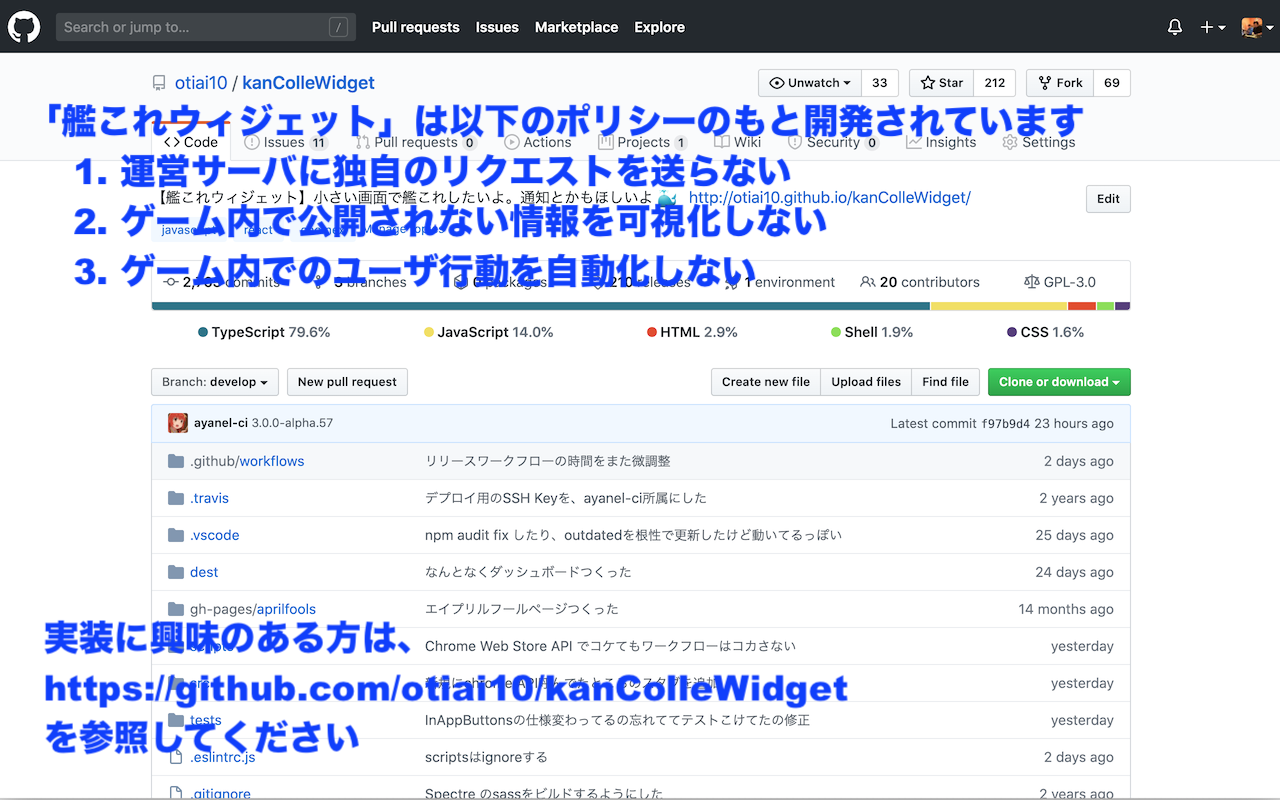Open the .github/workflows folder

247,461
